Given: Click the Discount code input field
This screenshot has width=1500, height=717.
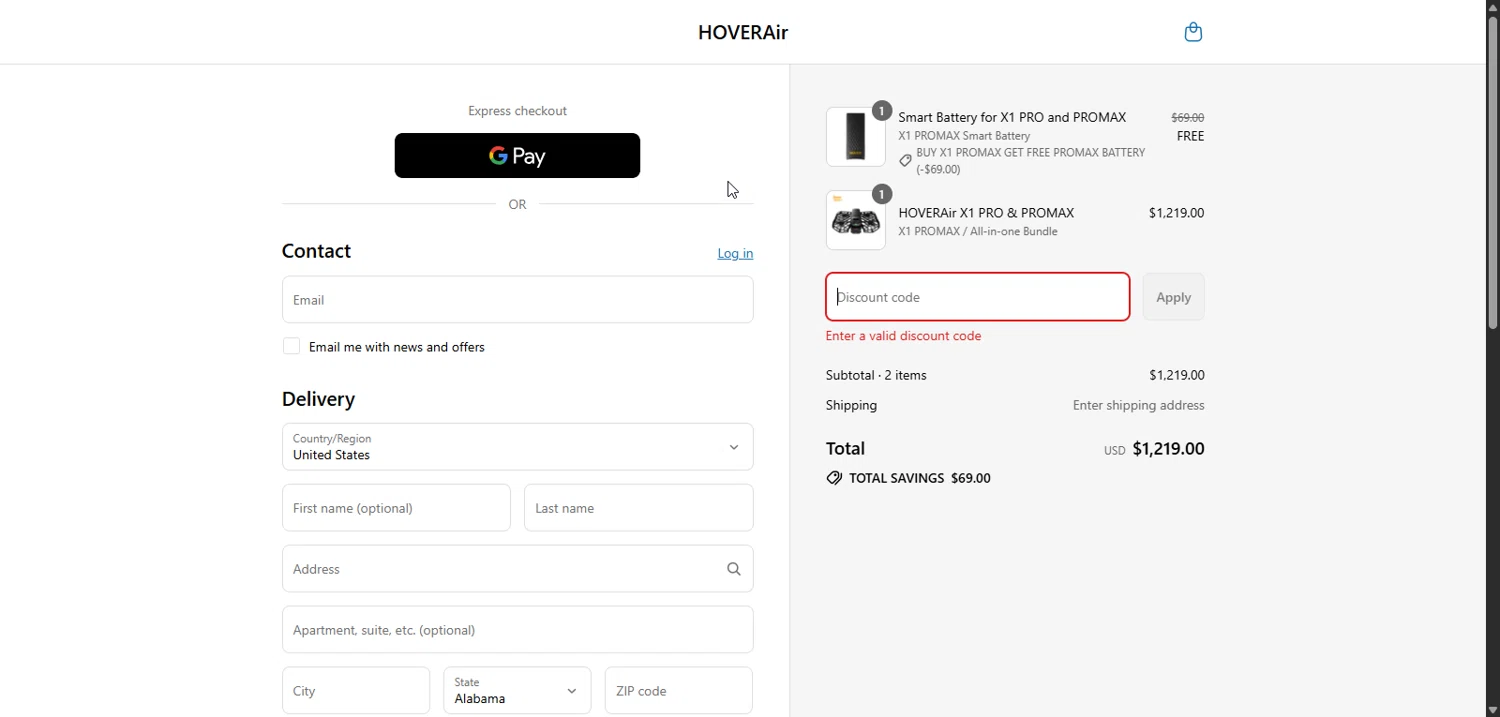Looking at the screenshot, I should [x=978, y=296].
